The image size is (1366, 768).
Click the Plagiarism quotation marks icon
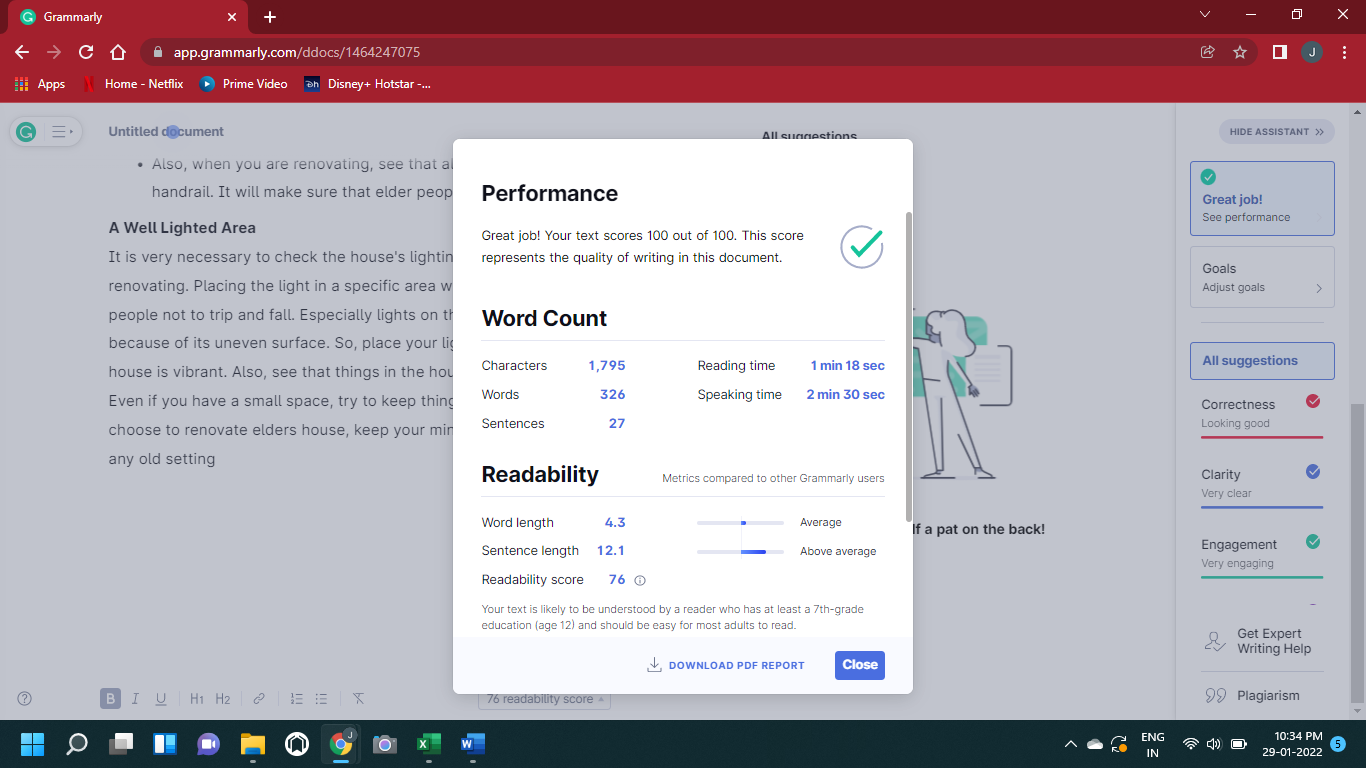(1215, 695)
